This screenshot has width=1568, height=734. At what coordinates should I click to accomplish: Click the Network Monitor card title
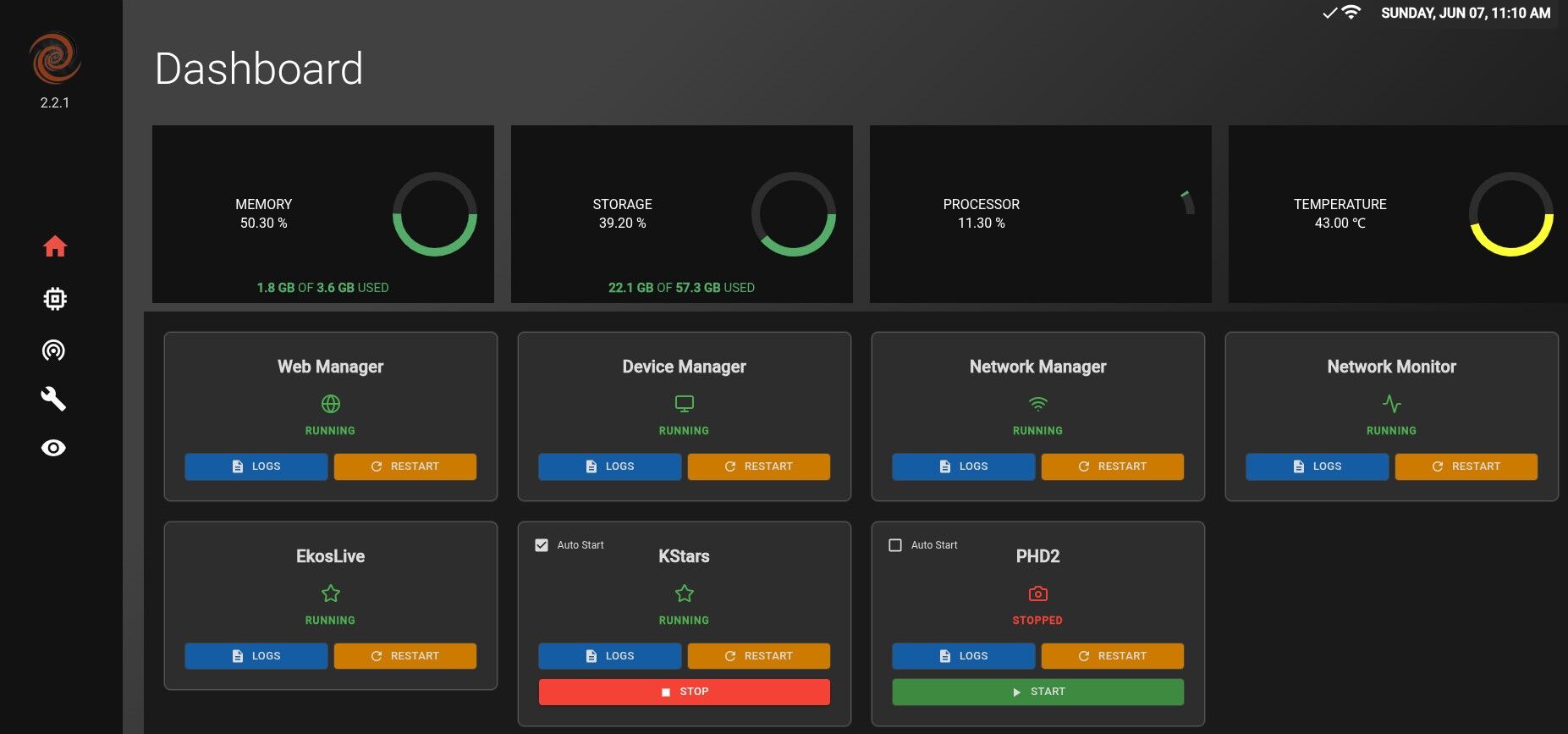pos(1392,367)
